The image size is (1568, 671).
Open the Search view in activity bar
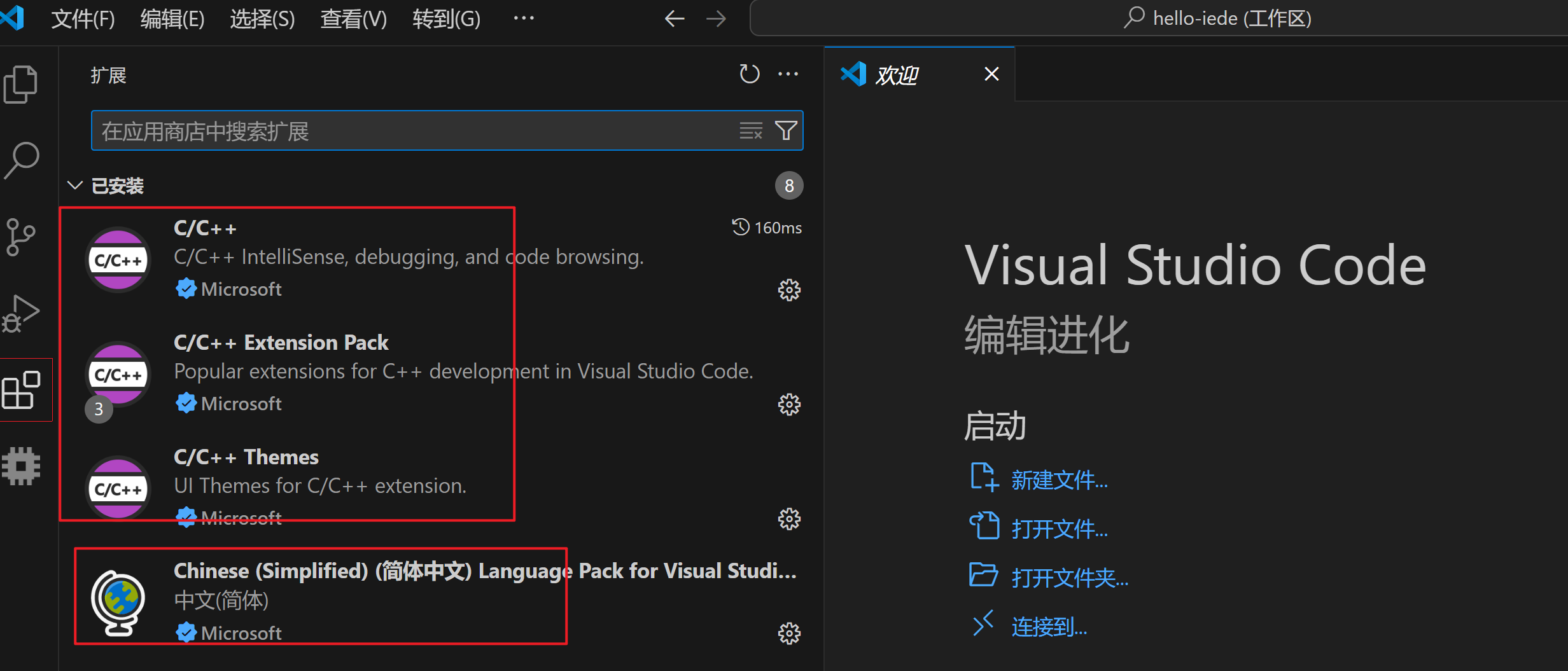point(21,160)
